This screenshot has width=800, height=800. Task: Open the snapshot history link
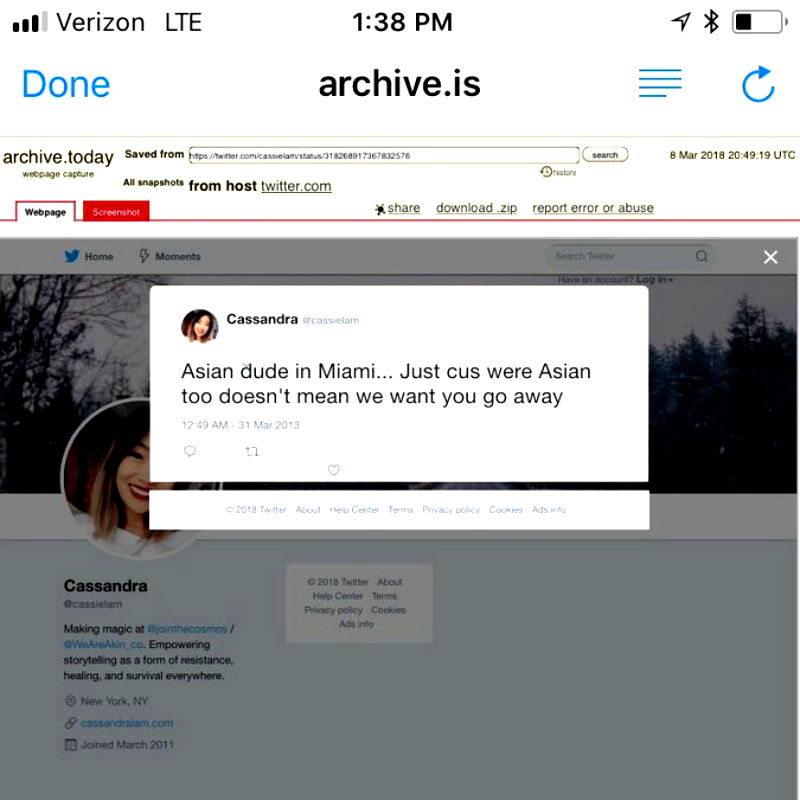click(559, 172)
